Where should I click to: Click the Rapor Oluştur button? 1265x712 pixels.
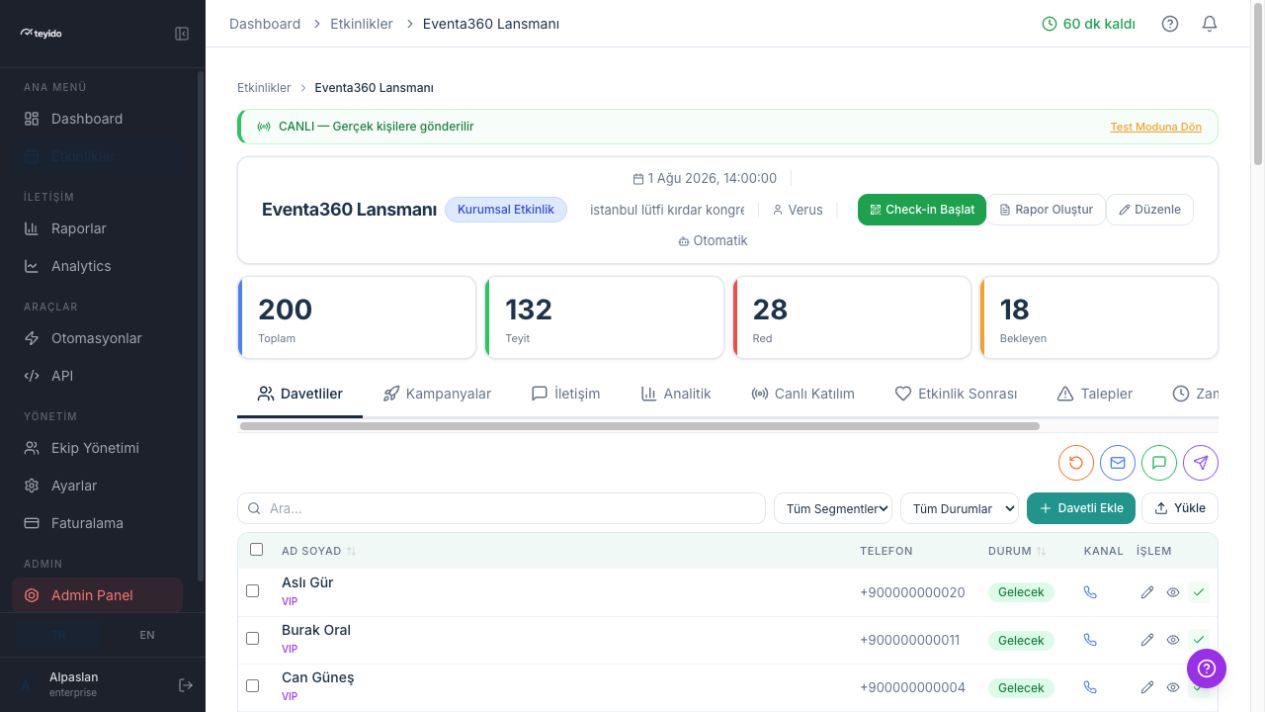click(x=1046, y=210)
